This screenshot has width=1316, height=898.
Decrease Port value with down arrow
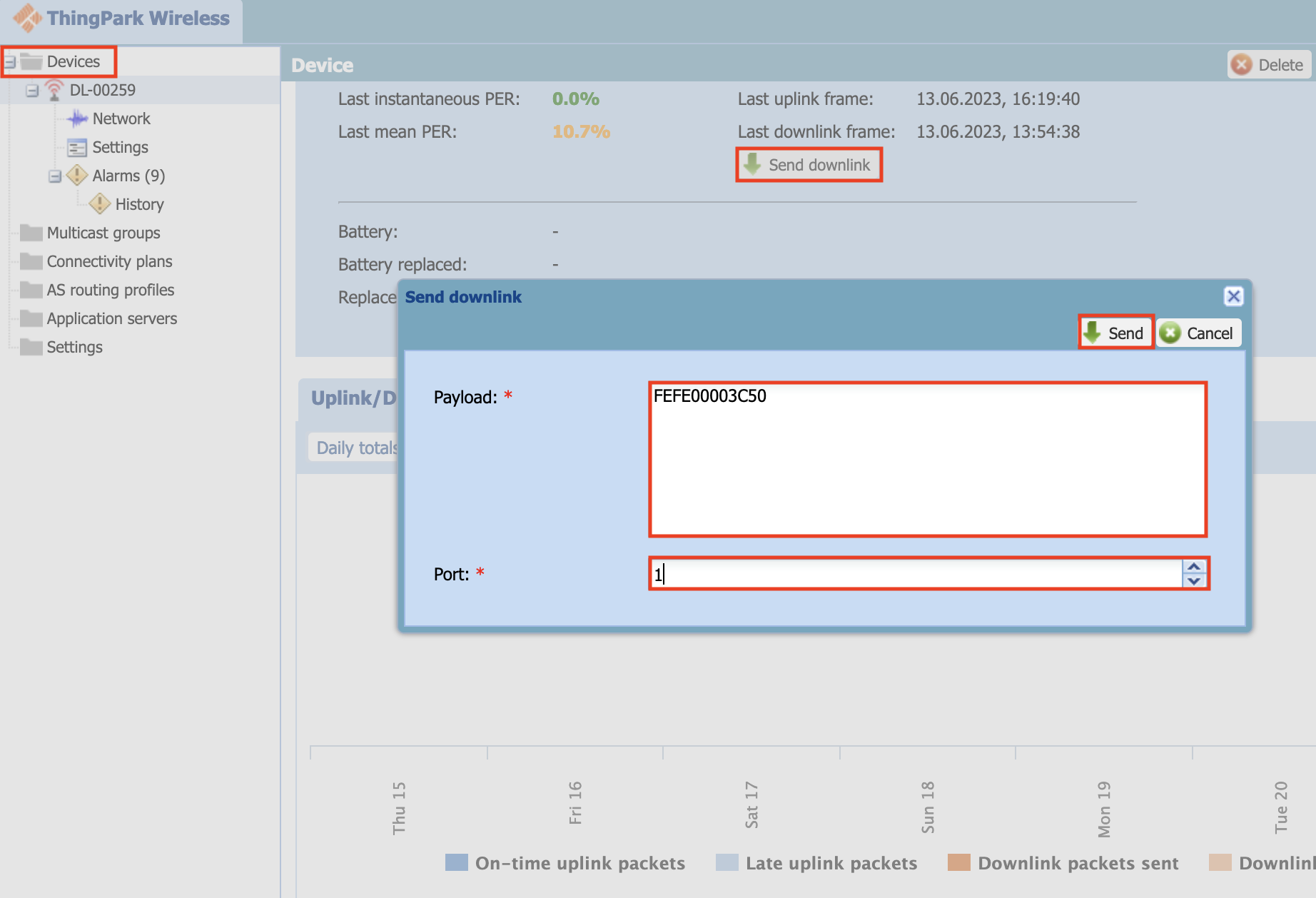coord(1194,581)
